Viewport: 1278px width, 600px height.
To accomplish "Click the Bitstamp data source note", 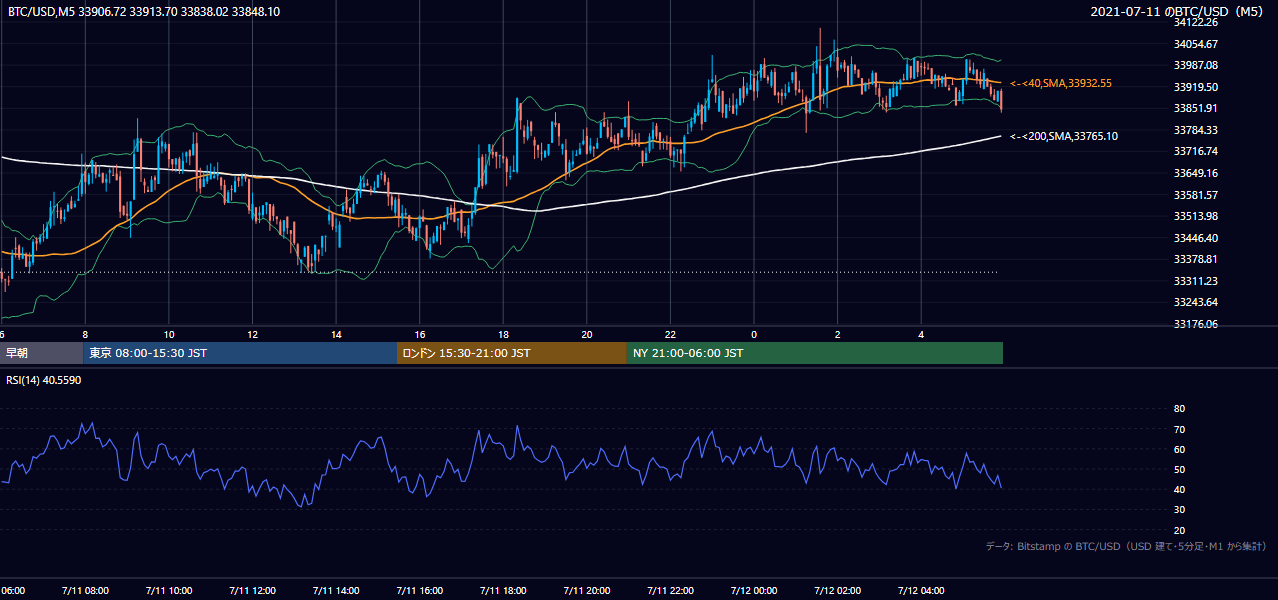I will tap(1126, 546).
